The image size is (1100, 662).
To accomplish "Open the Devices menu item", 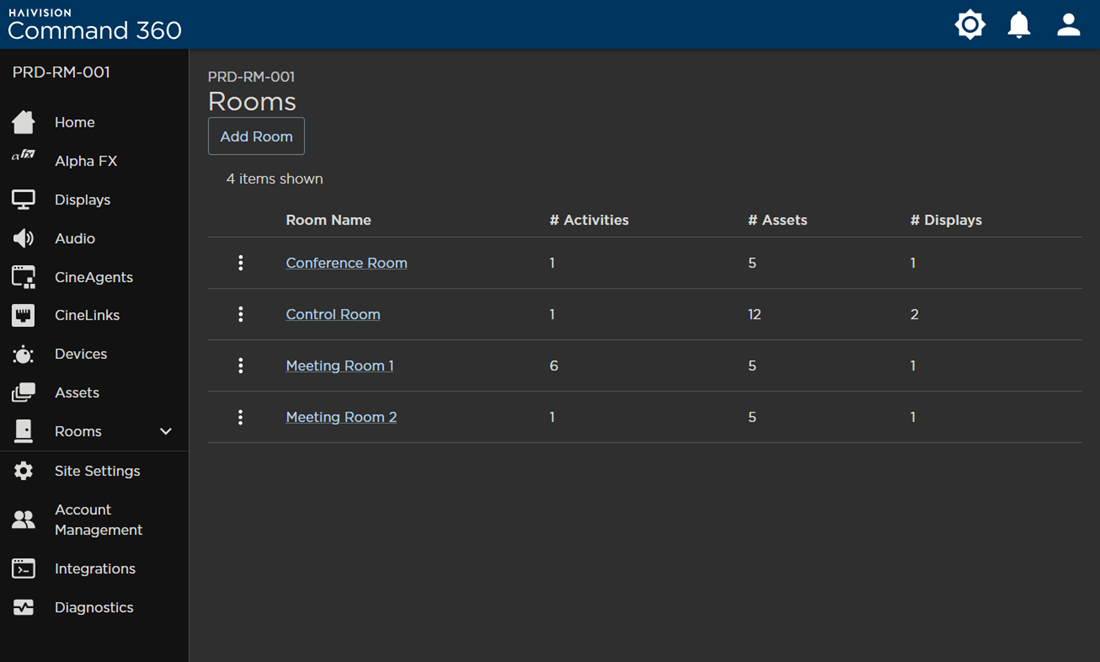I will point(81,354).
